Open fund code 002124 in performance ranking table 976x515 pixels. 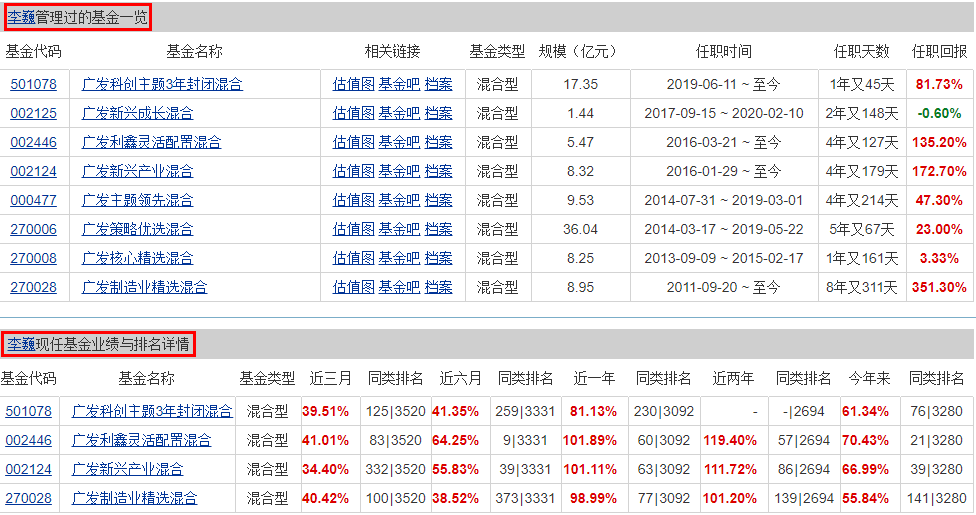(x=29, y=470)
